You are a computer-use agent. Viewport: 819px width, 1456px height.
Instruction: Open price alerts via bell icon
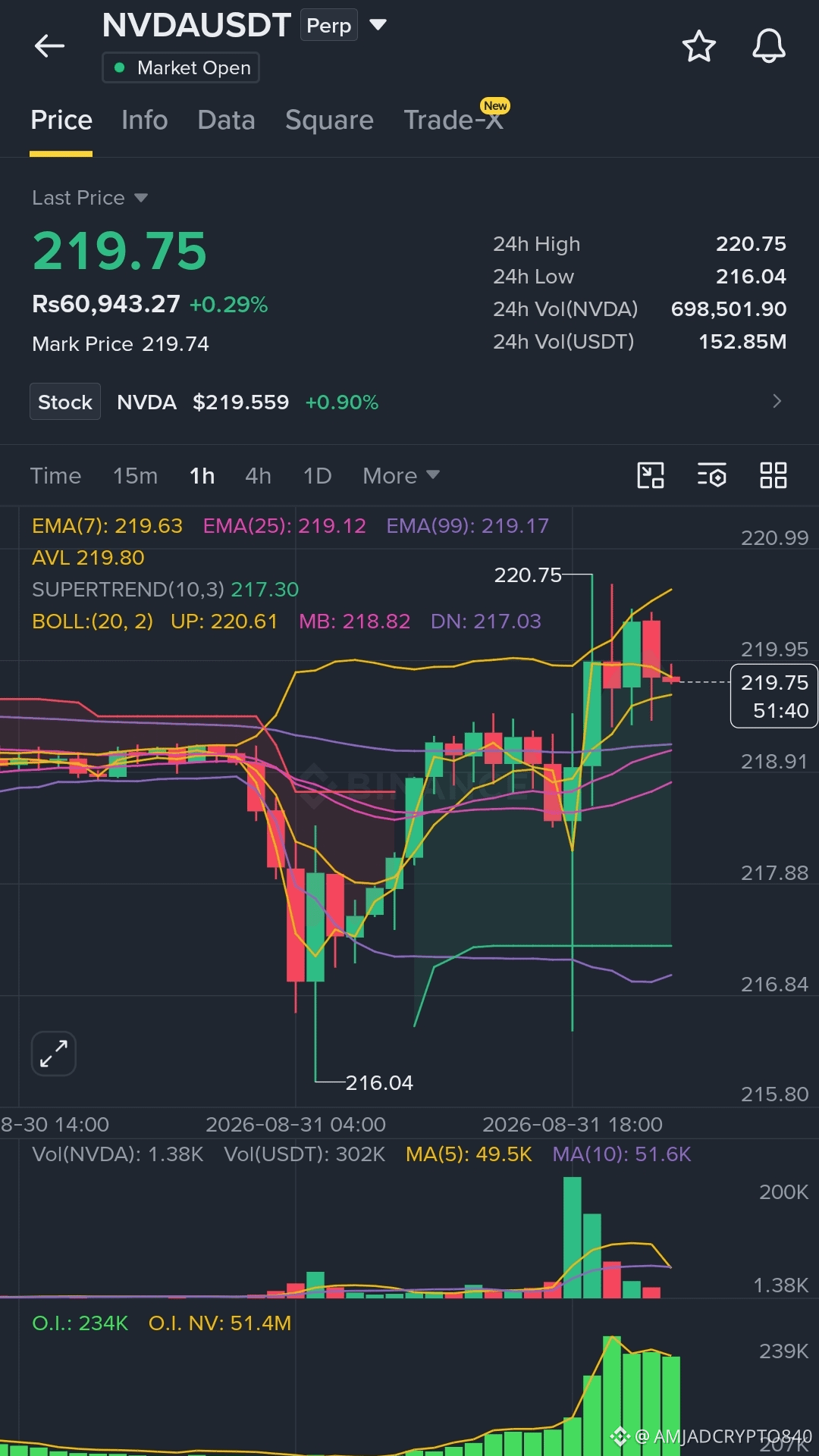768,46
